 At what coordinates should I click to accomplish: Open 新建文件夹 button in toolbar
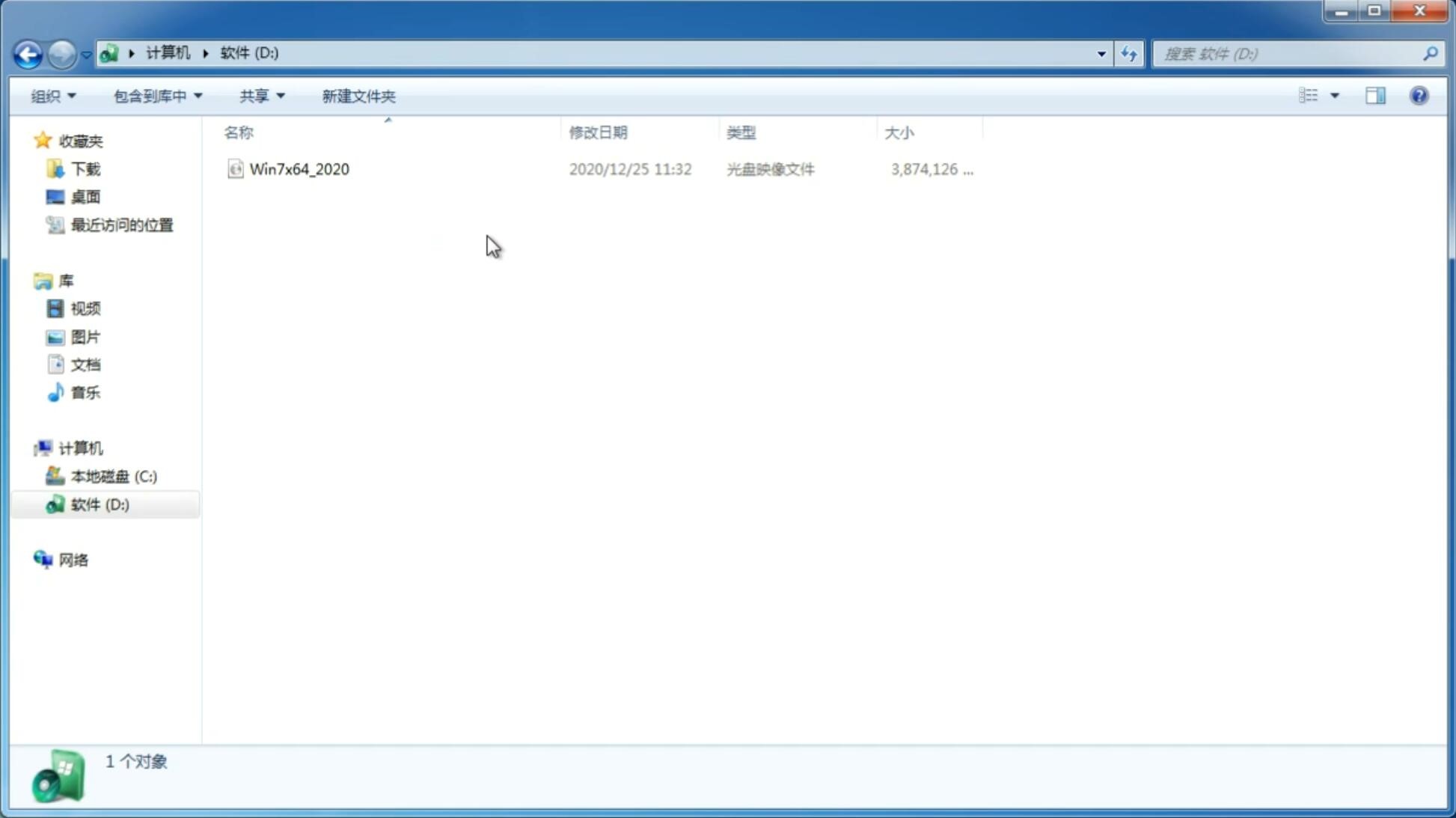point(358,95)
